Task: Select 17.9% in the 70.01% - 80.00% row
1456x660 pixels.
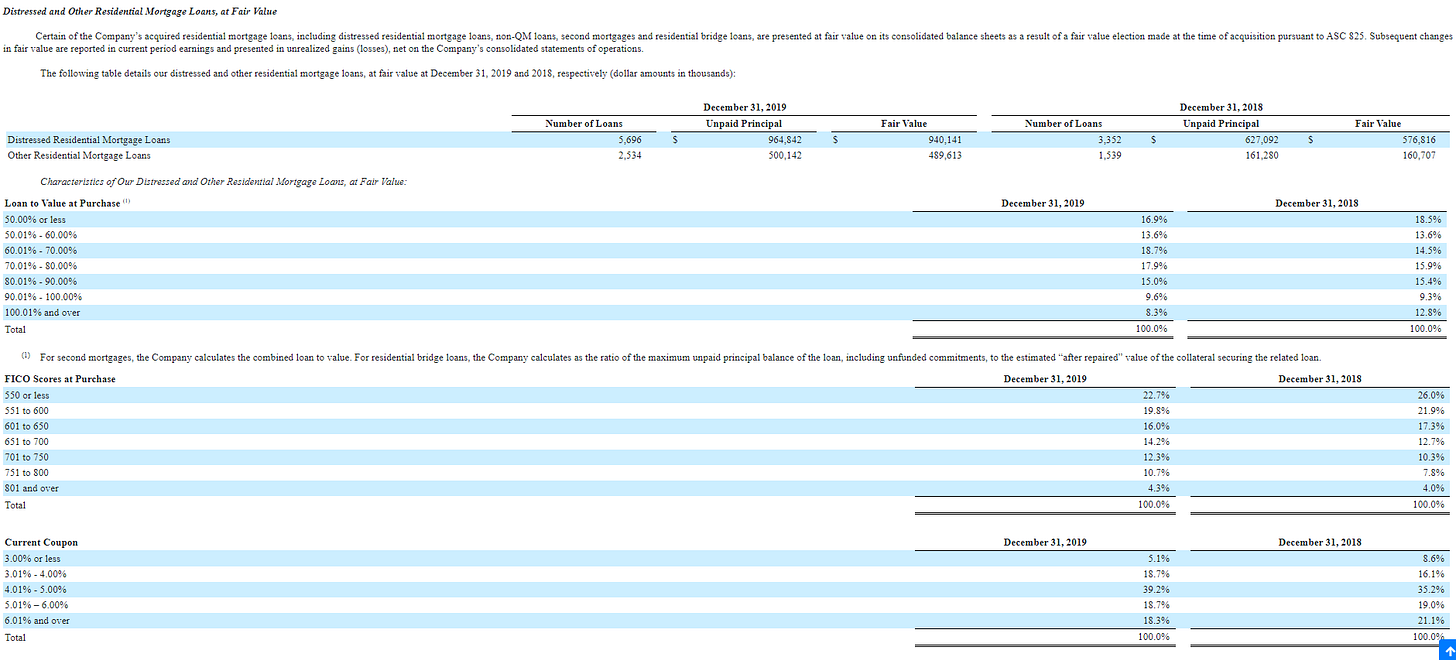Action: tap(1153, 266)
